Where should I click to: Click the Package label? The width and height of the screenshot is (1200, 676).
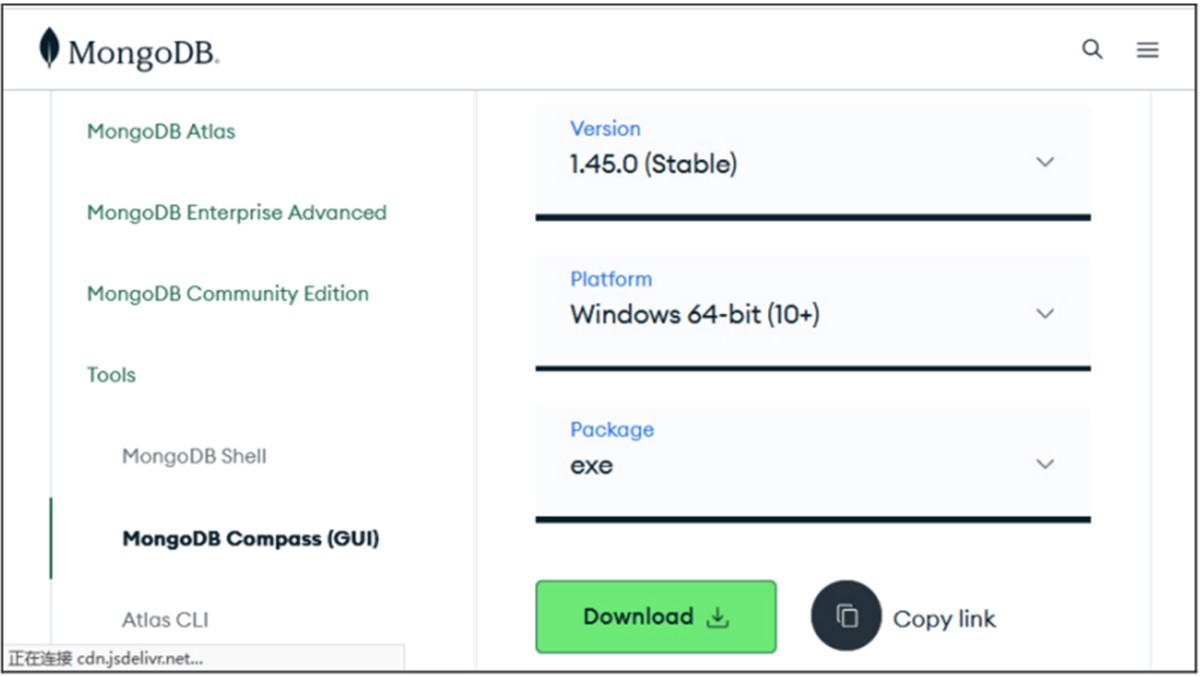[612, 430]
